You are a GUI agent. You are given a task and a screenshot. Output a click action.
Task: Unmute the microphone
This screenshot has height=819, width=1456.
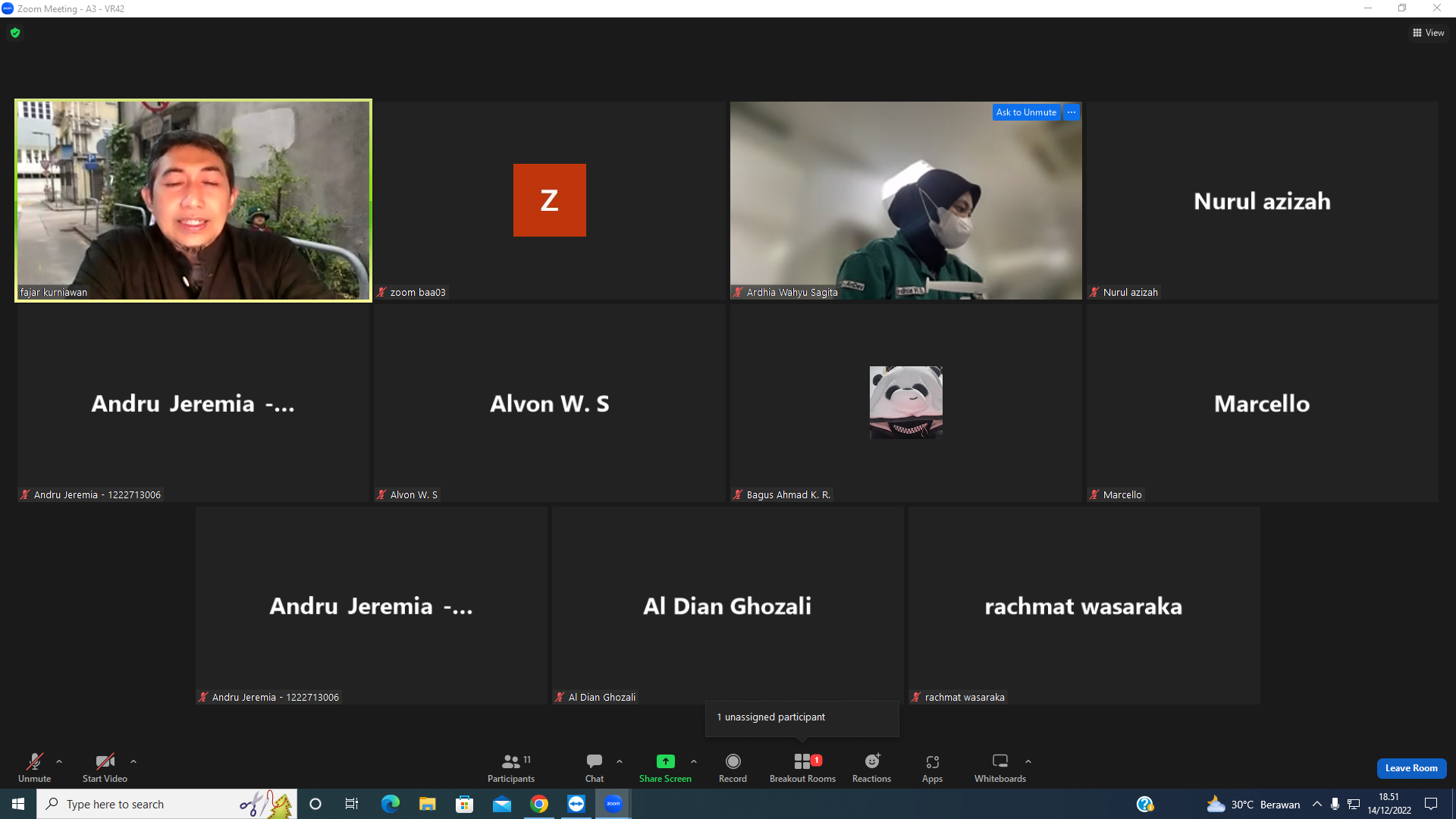point(35,767)
